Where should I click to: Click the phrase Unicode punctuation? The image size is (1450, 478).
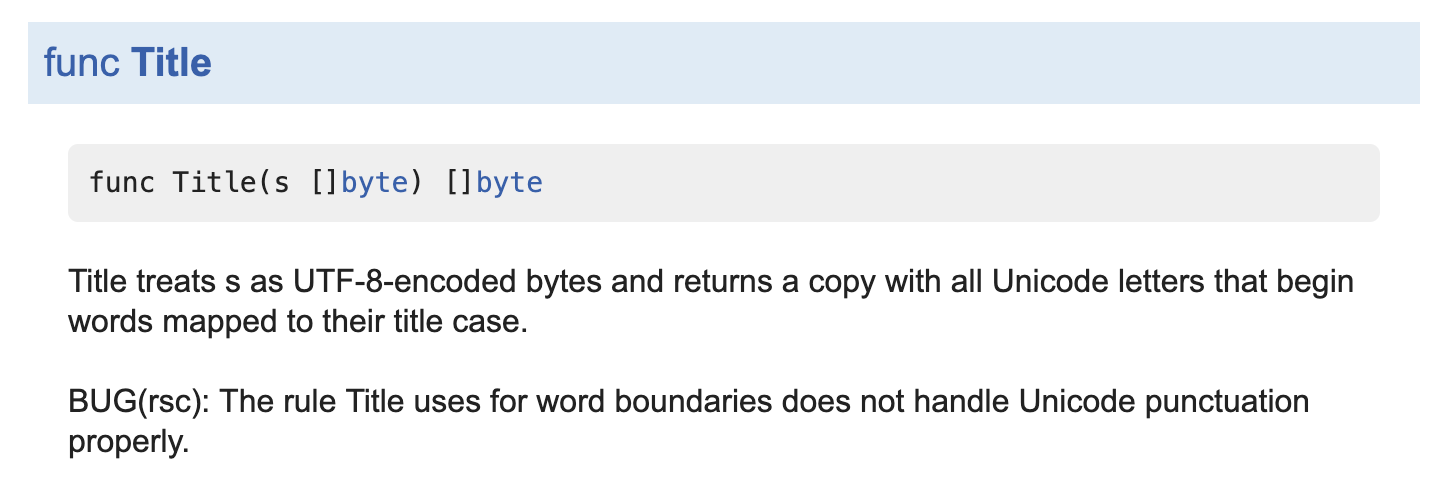pos(1164,402)
